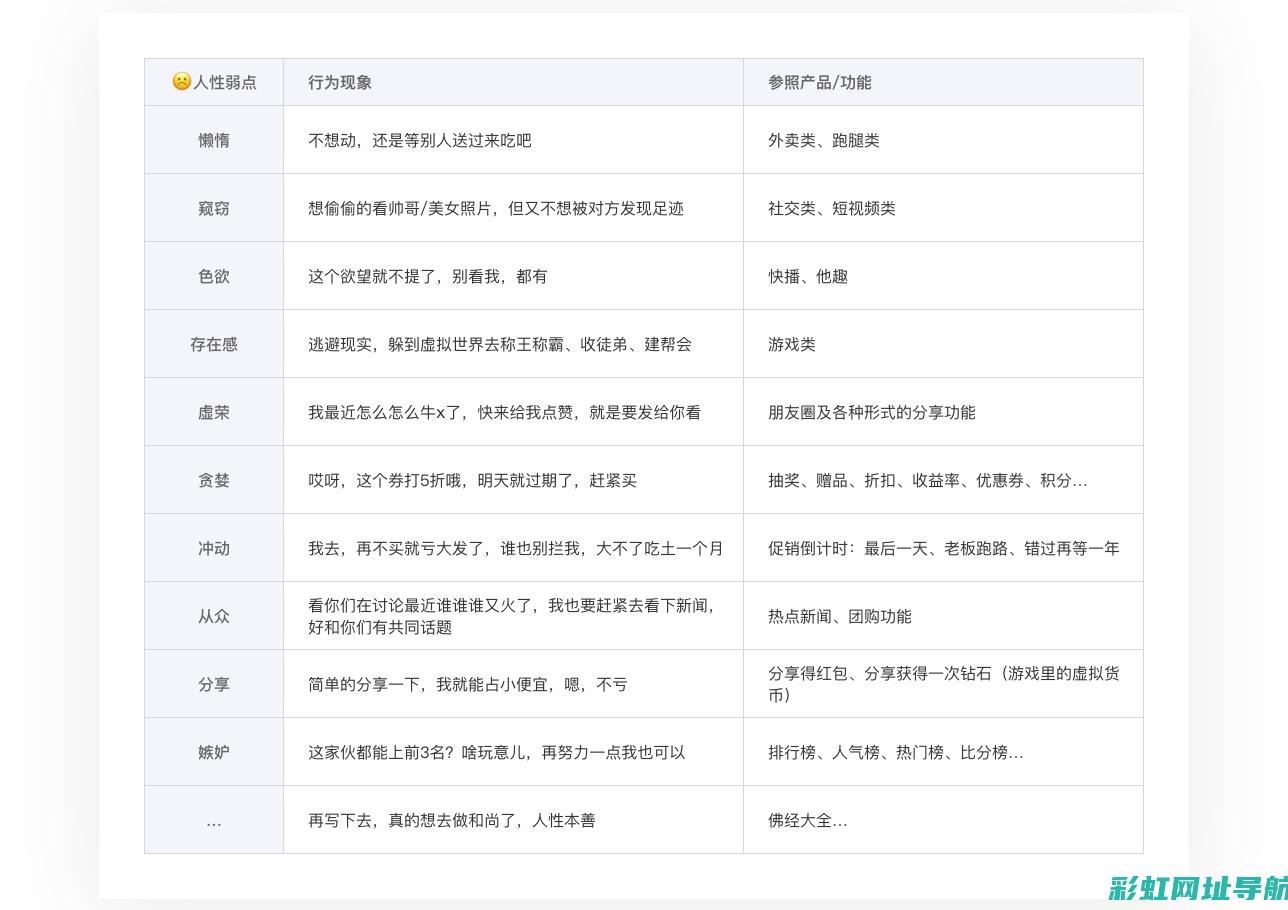Click the text about 想偷偷的看帅哥/美女照片

pyautogui.click(x=496, y=208)
